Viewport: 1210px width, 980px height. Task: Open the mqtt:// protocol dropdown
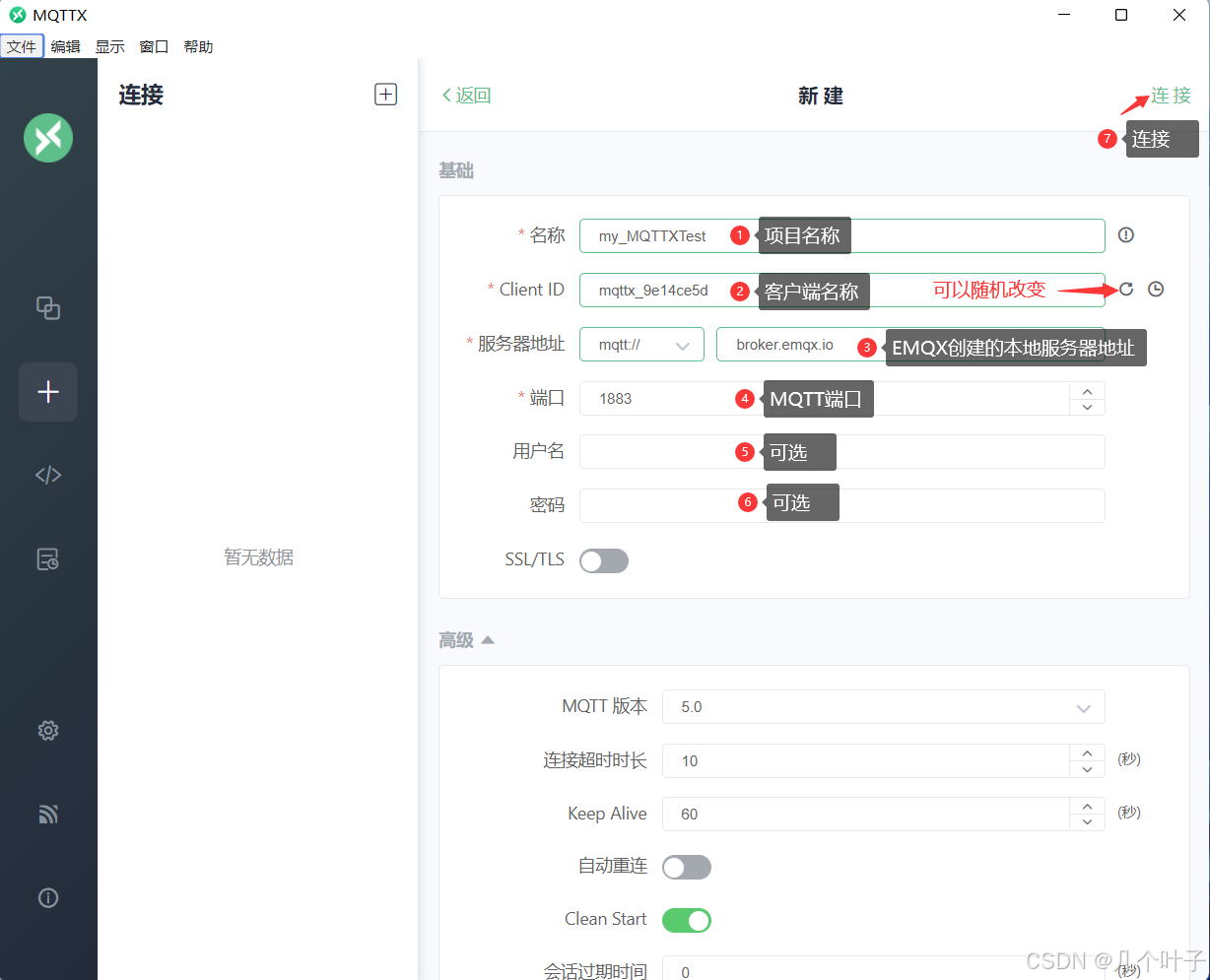coord(641,345)
